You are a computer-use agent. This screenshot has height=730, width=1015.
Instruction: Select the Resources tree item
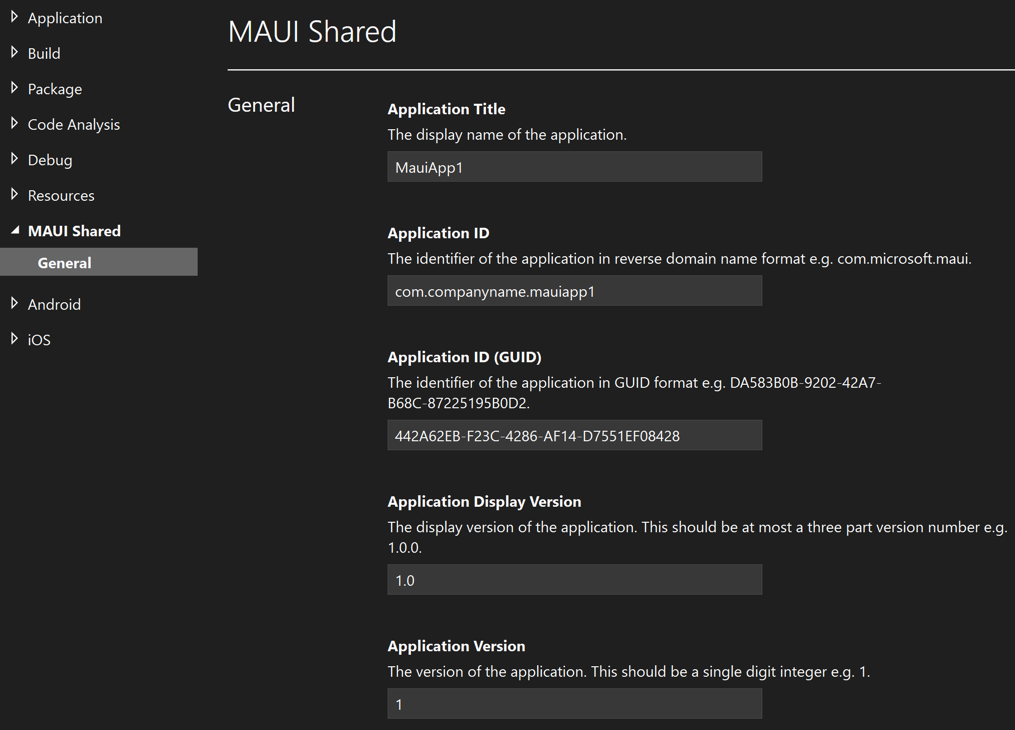coord(58,195)
